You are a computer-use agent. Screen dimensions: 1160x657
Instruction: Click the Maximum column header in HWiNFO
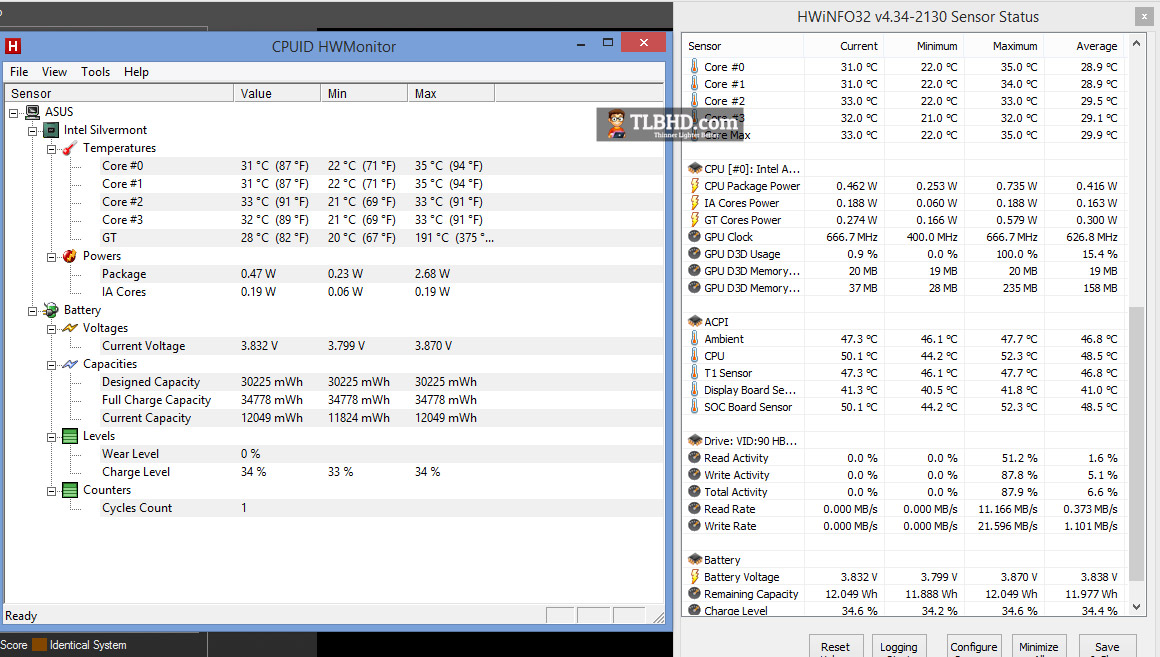tap(1003, 46)
